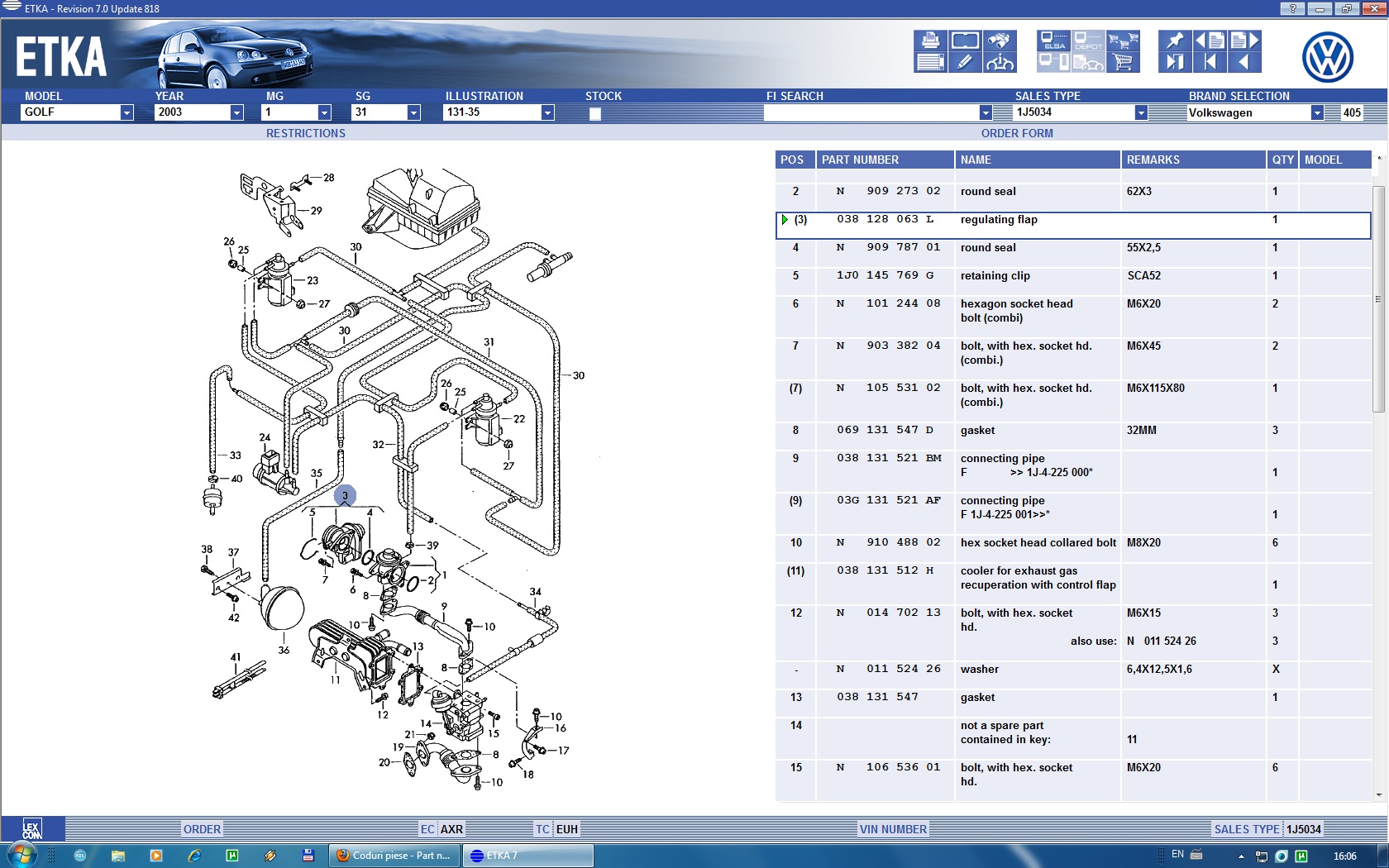Click the VIN NUMBER label button
The image size is (1389, 868).
pyautogui.click(x=893, y=829)
